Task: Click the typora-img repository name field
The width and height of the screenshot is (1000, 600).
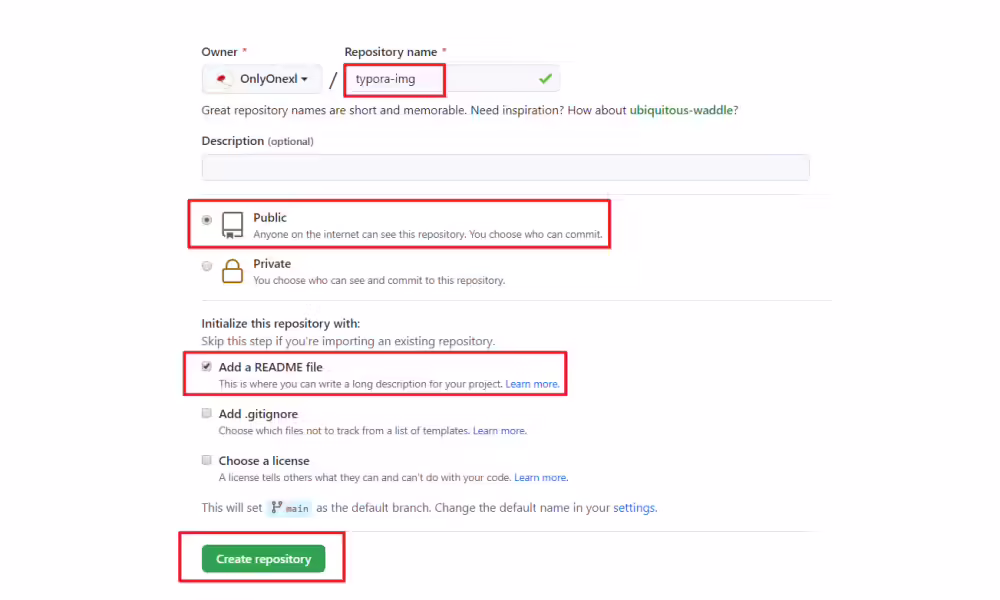Action: [x=452, y=79]
